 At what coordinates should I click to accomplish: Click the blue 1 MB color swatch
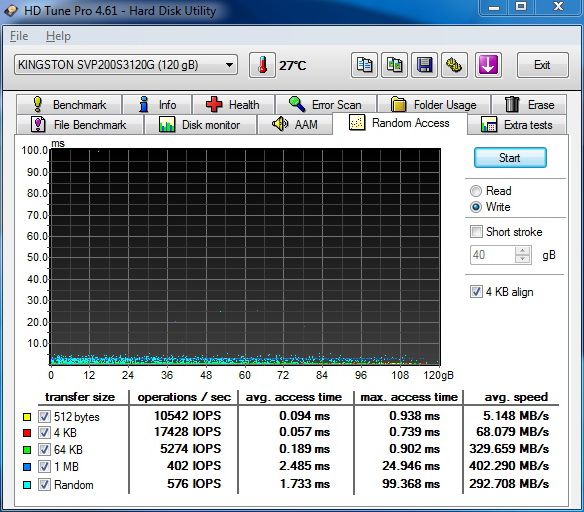(x=27, y=467)
